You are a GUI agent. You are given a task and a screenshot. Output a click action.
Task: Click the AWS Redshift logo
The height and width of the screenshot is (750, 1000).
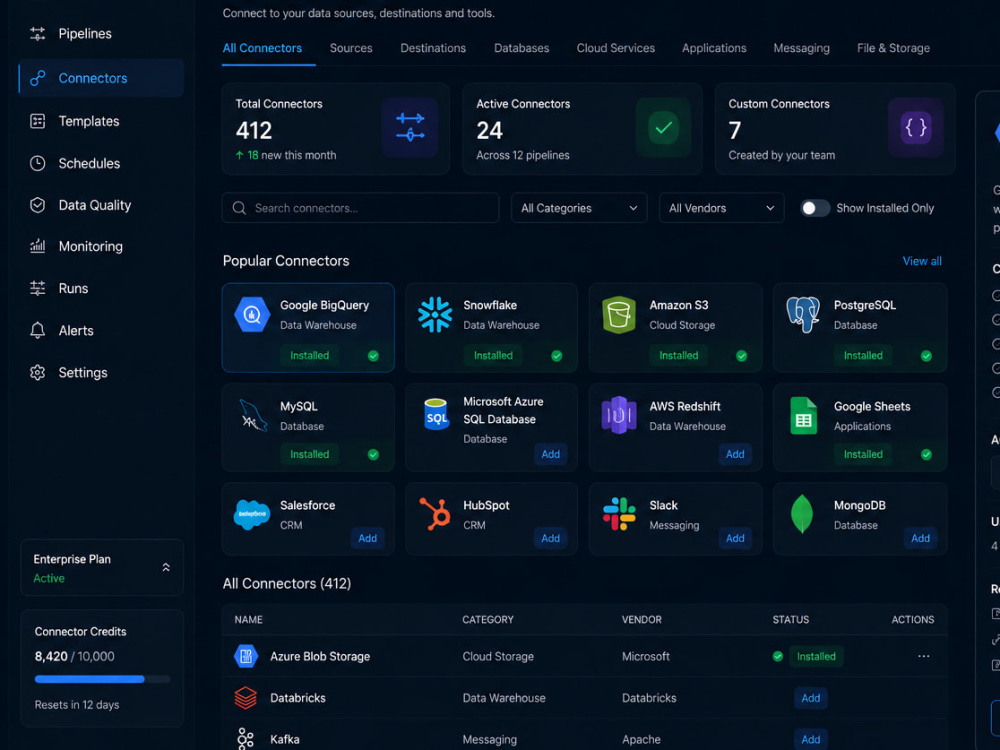619,415
